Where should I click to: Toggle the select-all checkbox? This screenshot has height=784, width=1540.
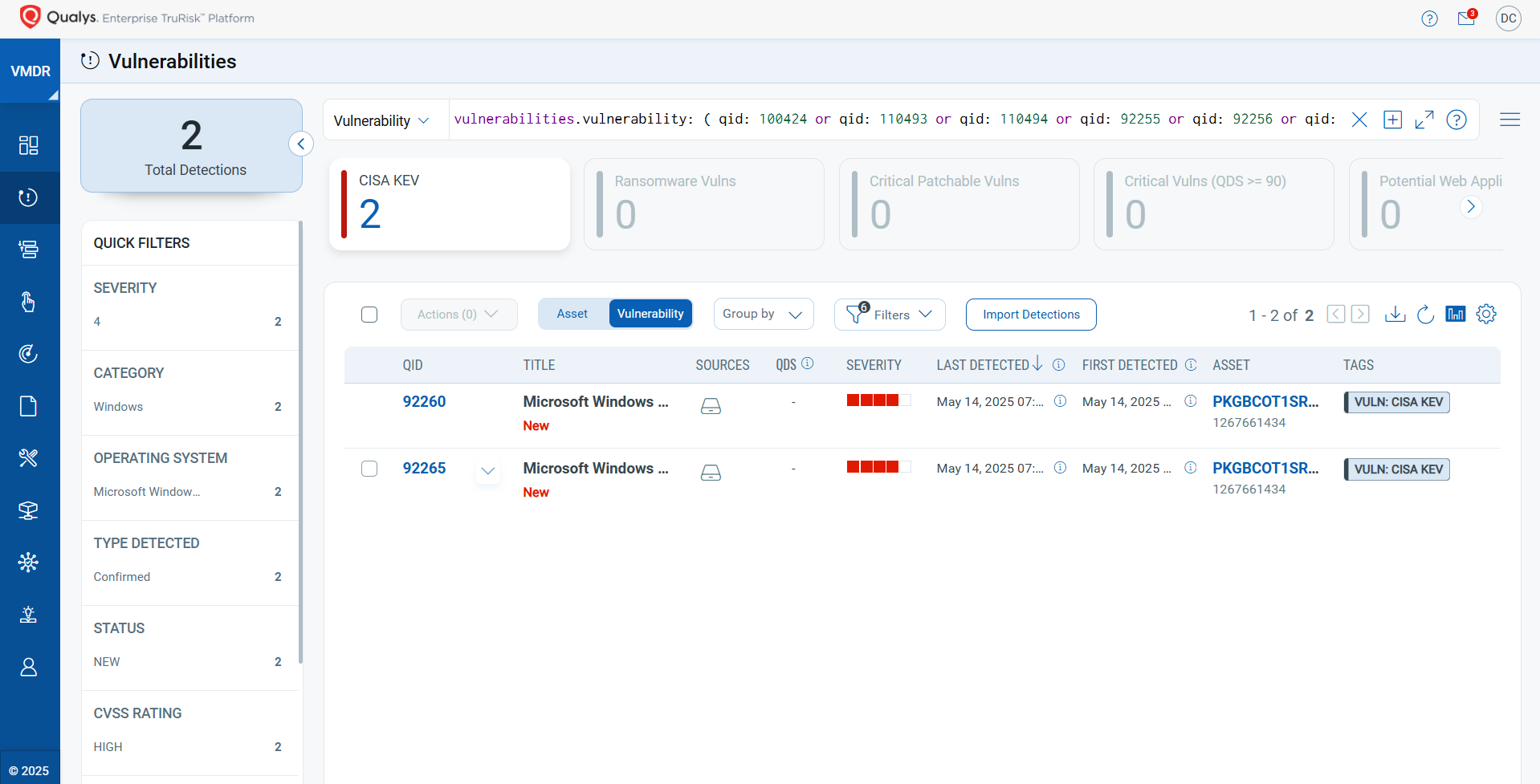(369, 315)
